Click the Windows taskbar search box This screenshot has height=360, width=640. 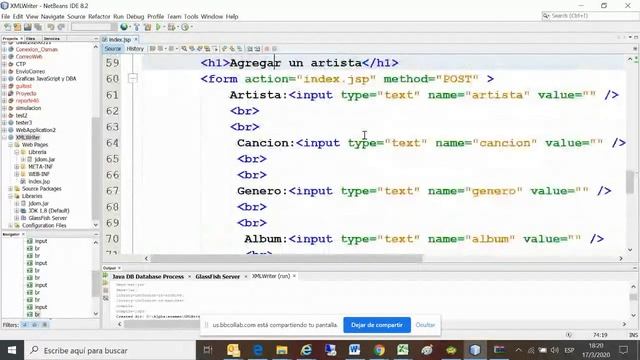pyautogui.click(x=110, y=350)
